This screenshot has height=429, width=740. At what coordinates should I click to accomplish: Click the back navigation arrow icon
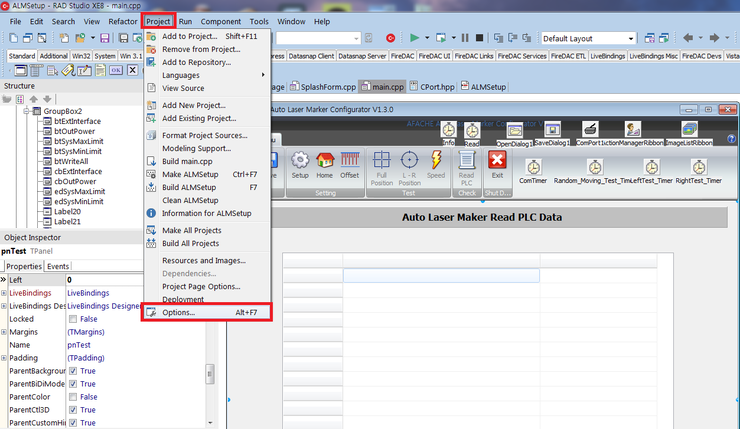point(688,38)
